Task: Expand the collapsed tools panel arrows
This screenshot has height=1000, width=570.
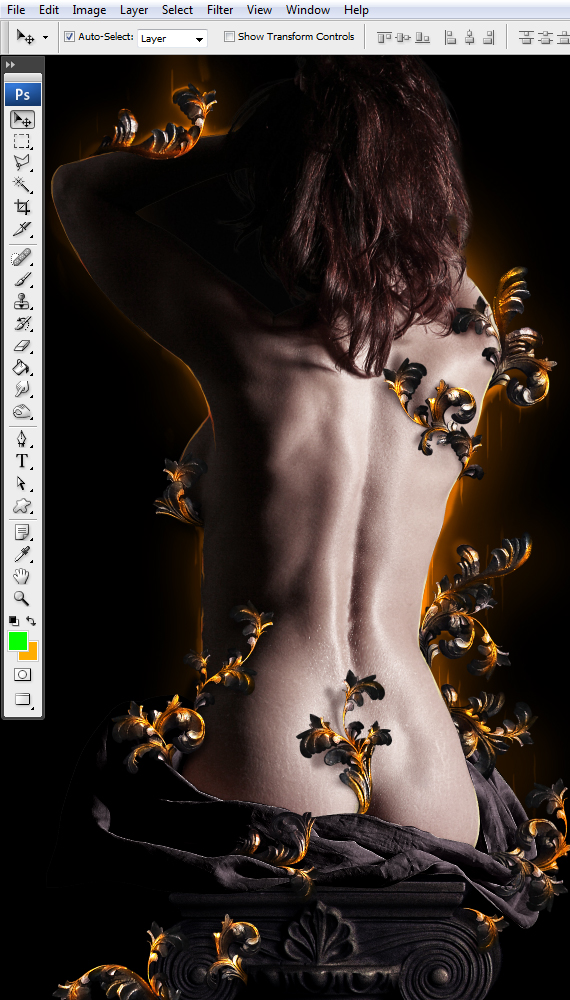Action: click(x=11, y=64)
